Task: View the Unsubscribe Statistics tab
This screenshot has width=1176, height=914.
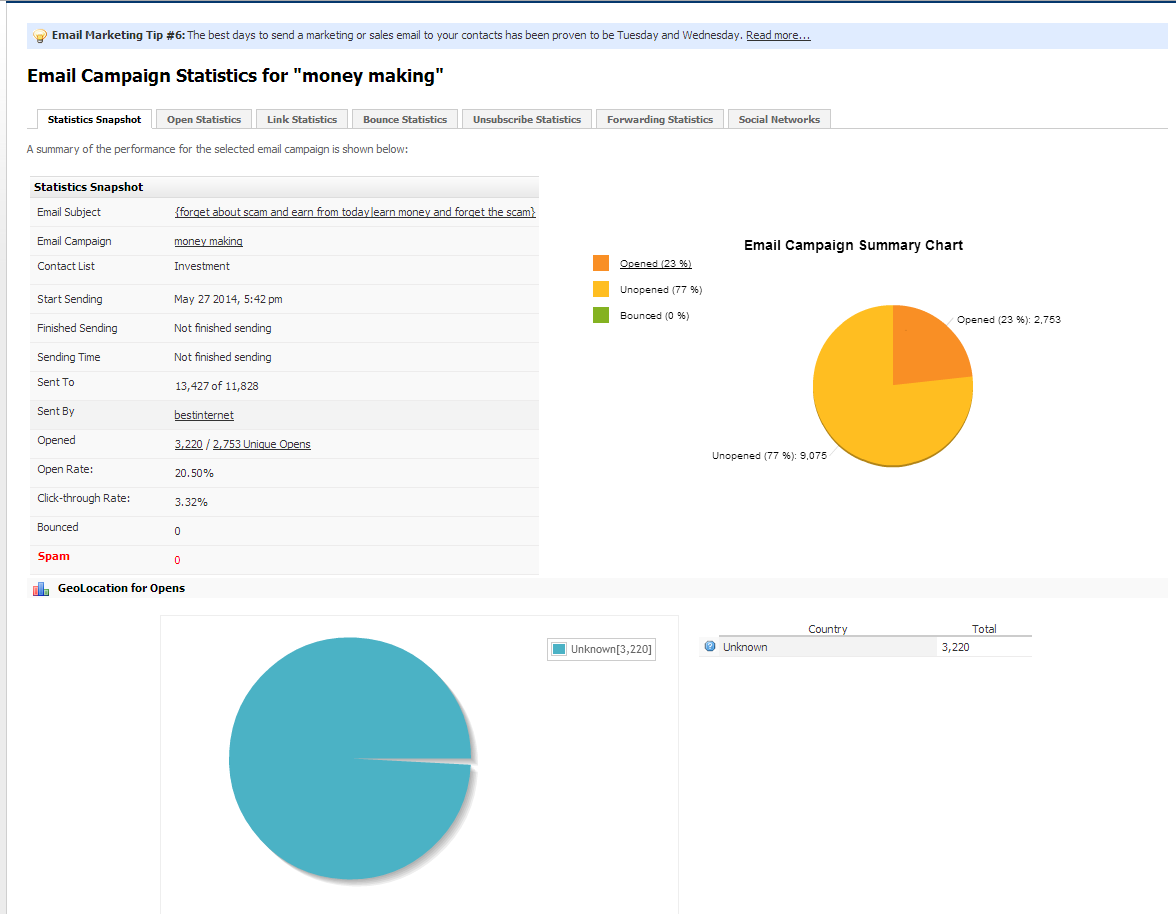Action: click(x=526, y=118)
